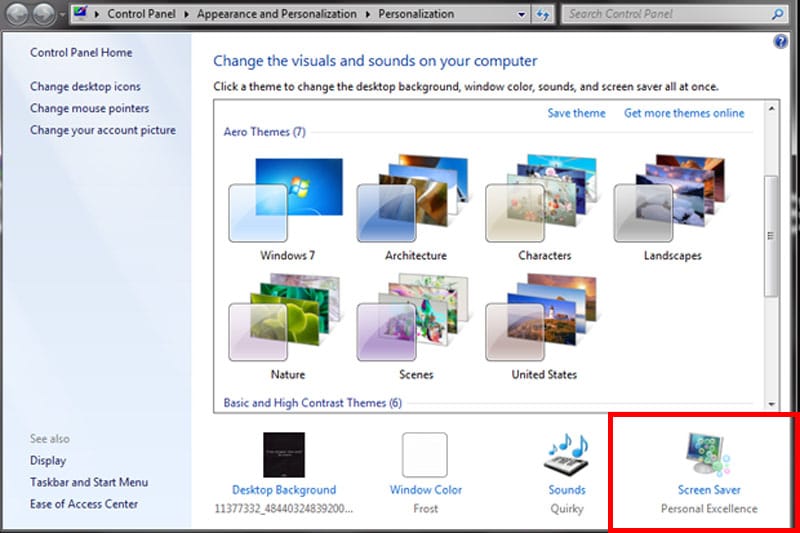Select the Windows 7 theme

(287, 210)
